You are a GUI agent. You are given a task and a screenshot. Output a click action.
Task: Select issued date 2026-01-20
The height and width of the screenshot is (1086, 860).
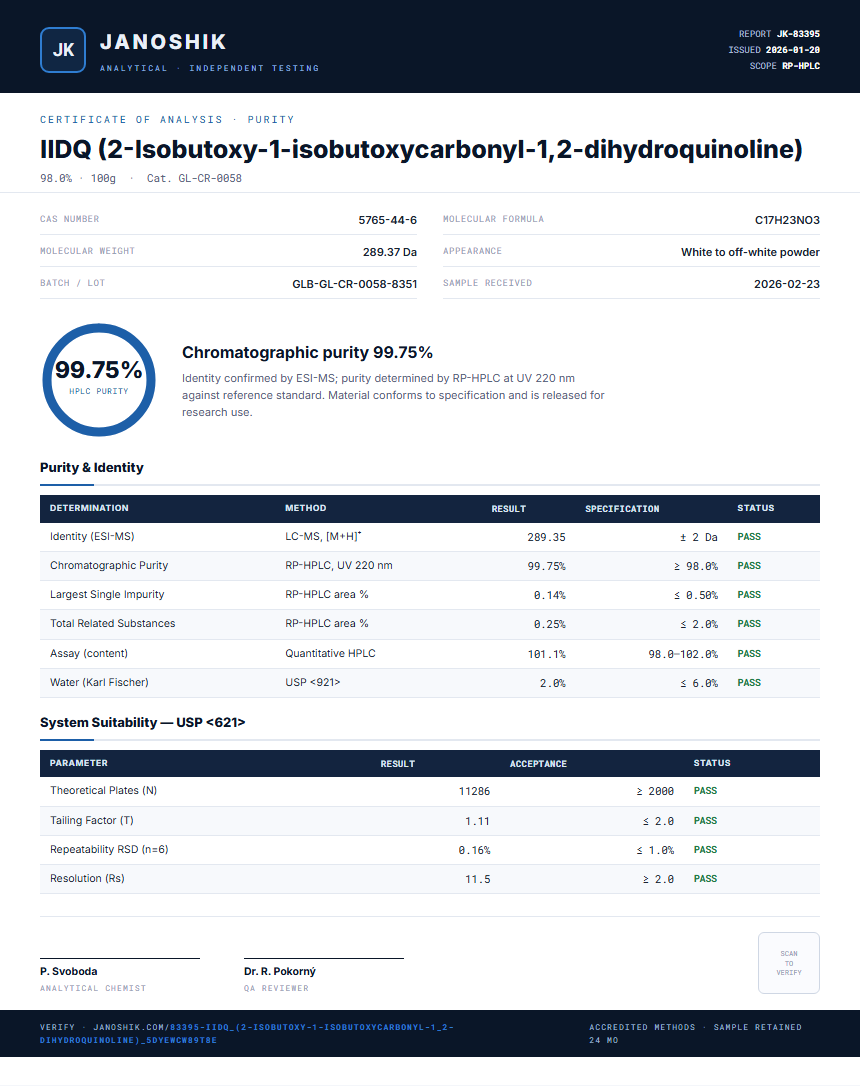pos(793,50)
